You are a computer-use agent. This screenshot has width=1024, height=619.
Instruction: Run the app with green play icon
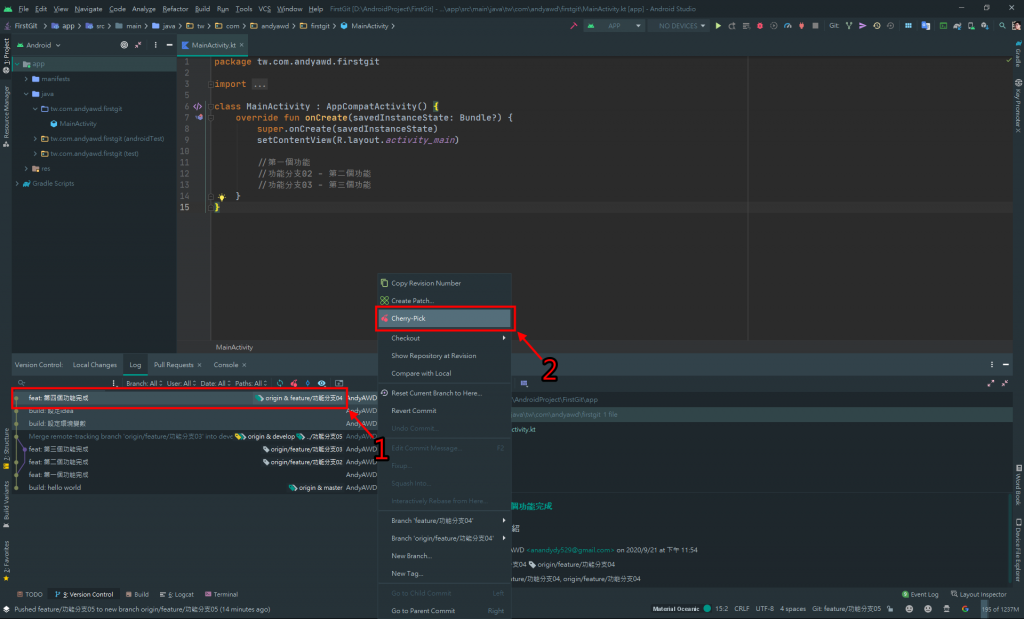click(x=718, y=26)
